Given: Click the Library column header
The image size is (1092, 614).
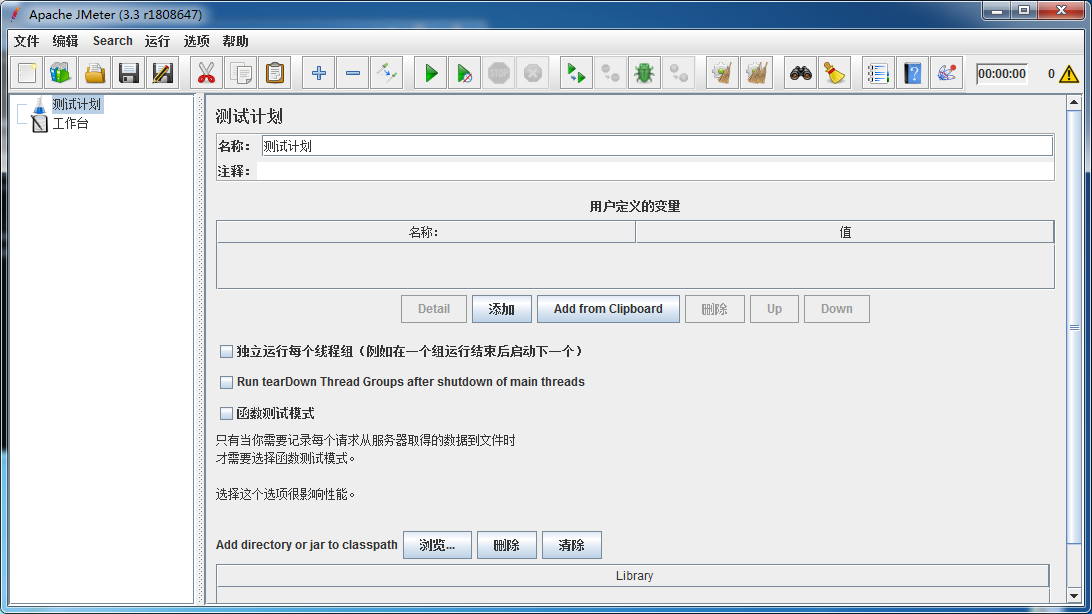Looking at the screenshot, I should [633, 576].
